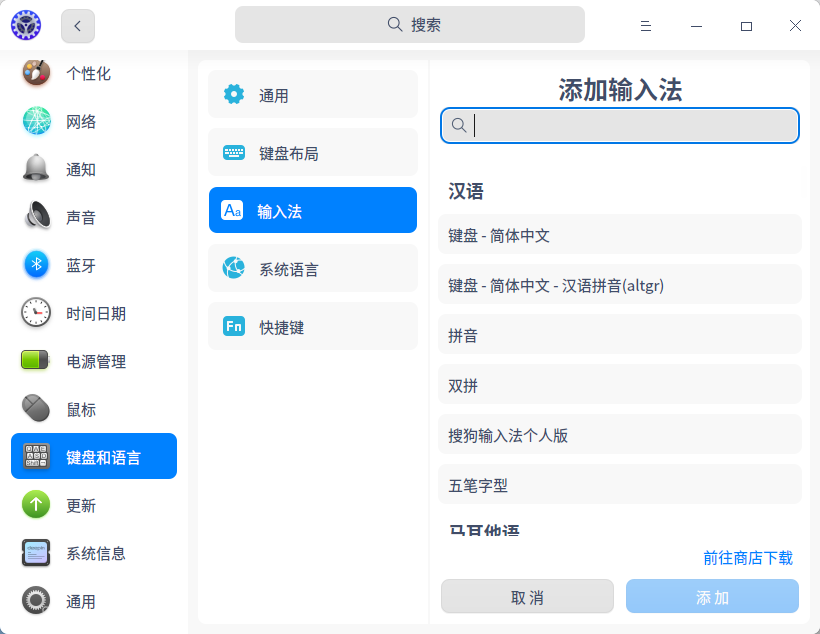This screenshot has width=820, height=634.
Task: Open the 网络 network settings icon
Action: coord(36,121)
